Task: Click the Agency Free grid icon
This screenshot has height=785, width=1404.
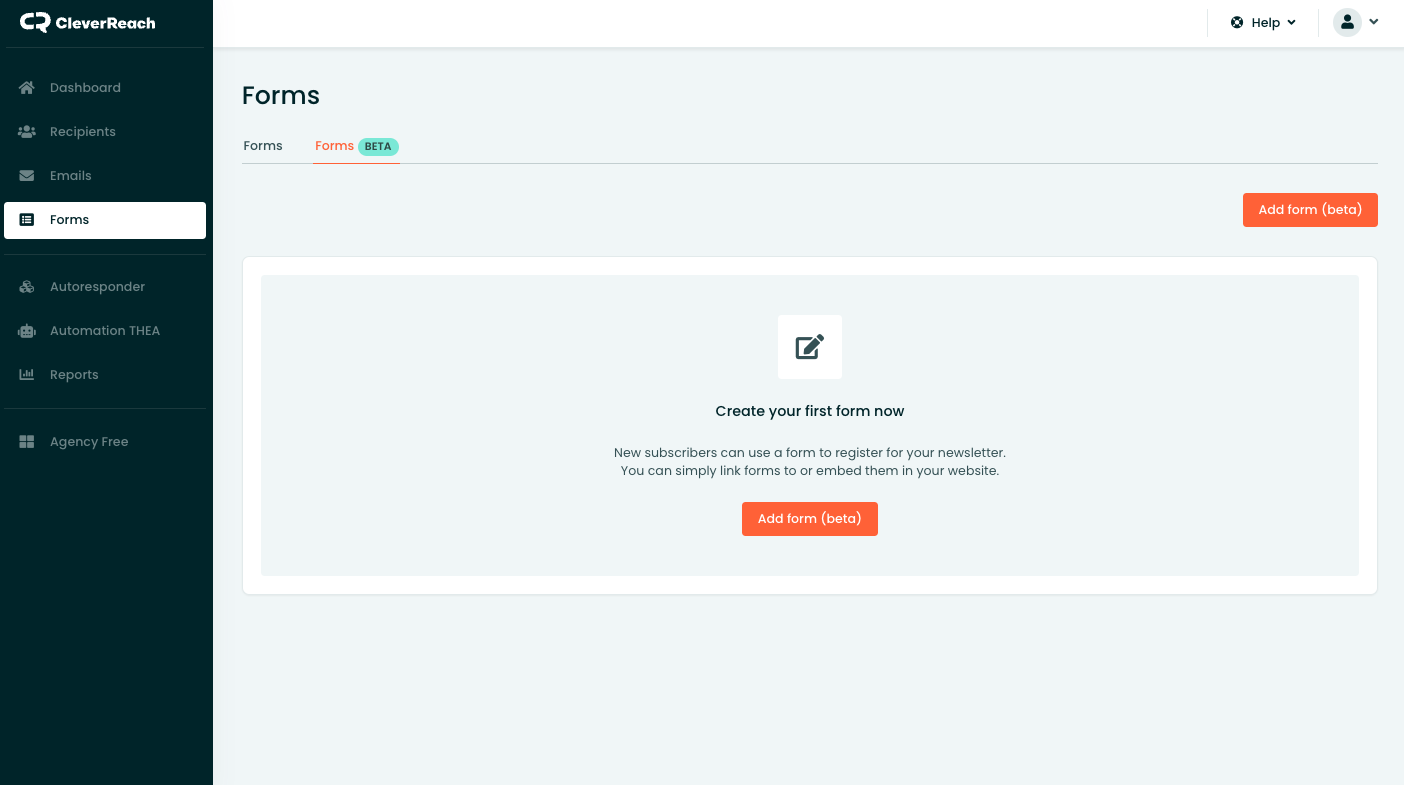Action: click(27, 442)
